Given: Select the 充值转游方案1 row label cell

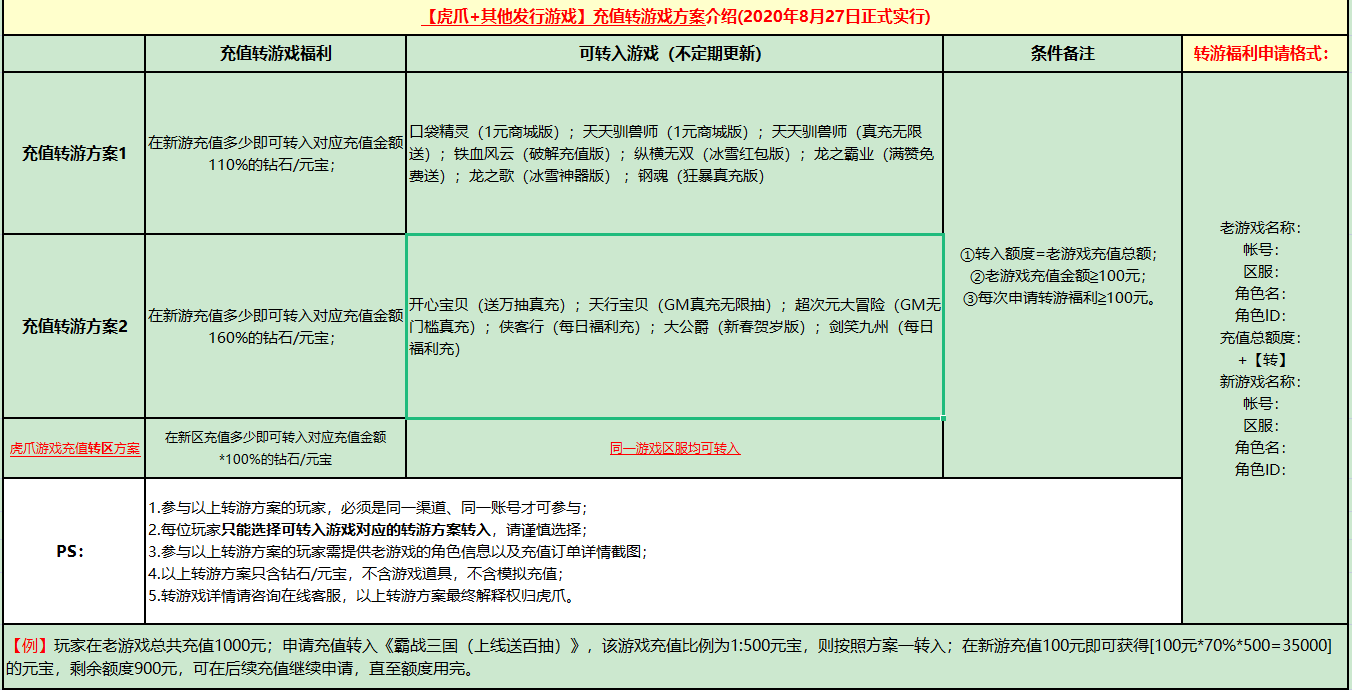Looking at the screenshot, I should tap(74, 154).
